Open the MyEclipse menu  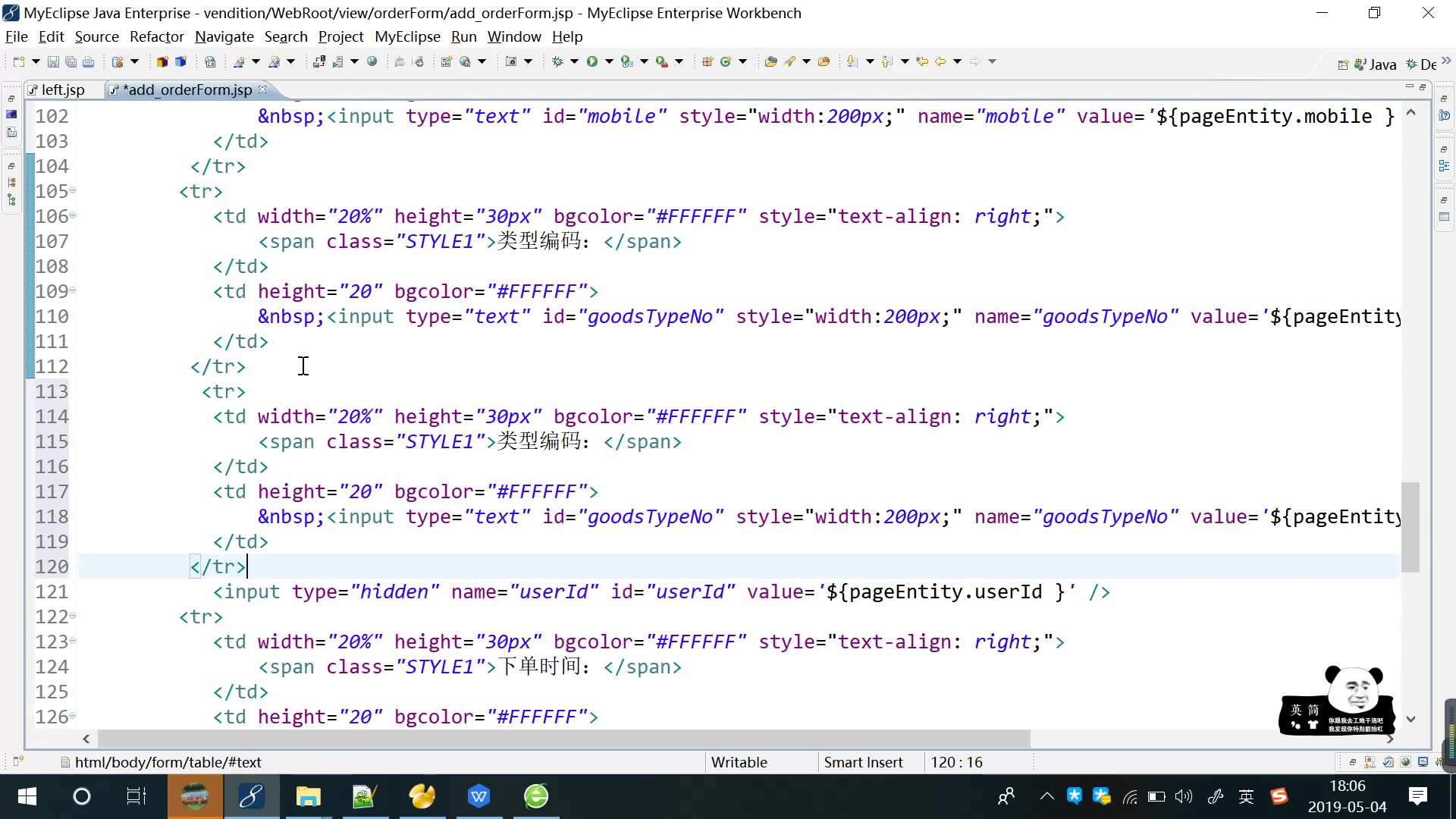[x=407, y=37]
